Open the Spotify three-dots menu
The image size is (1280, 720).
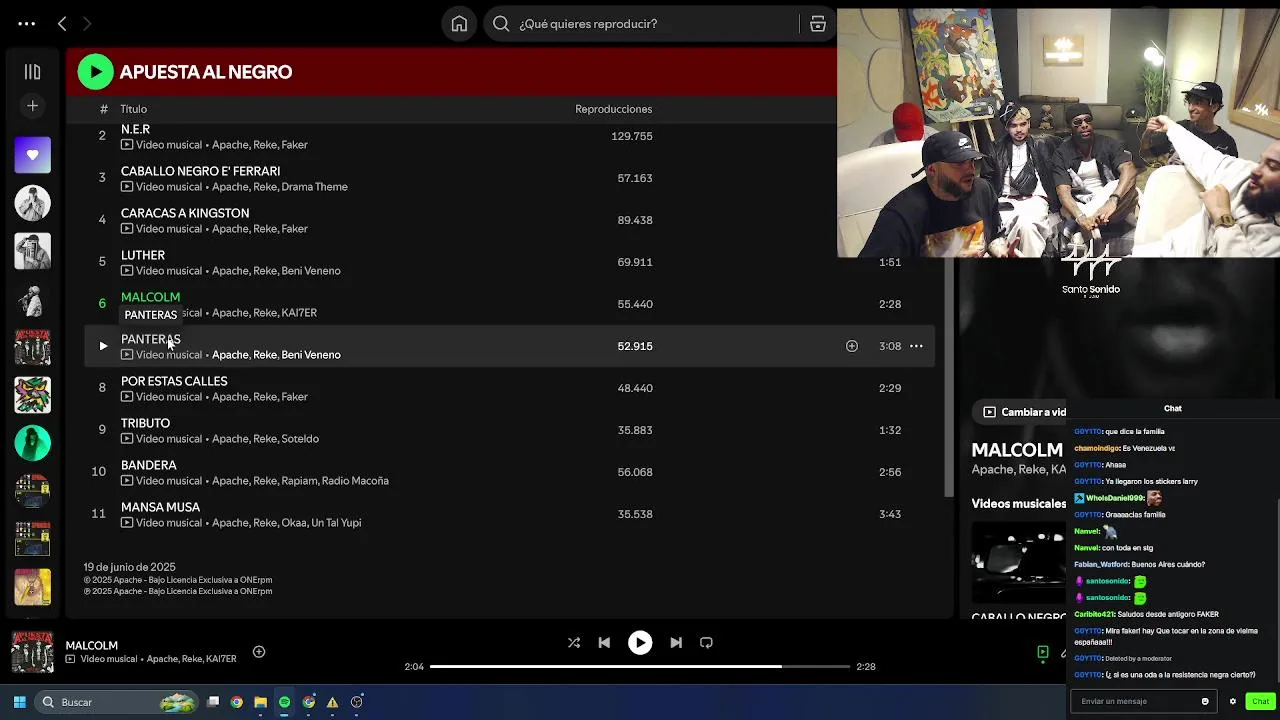click(27, 23)
